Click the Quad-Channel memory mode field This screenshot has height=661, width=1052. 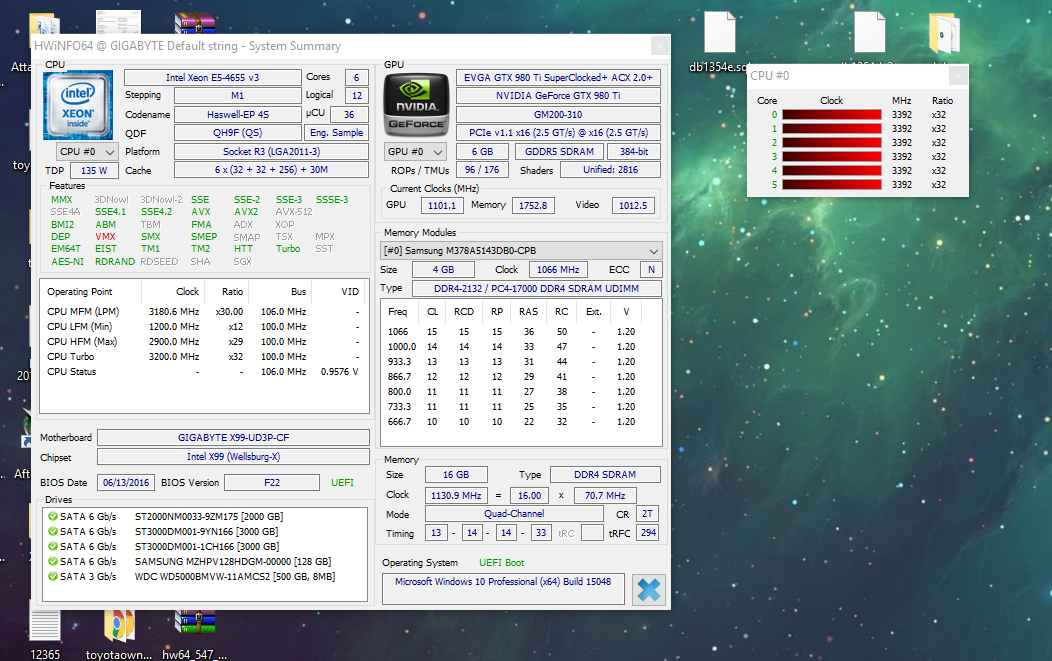[x=515, y=514]
